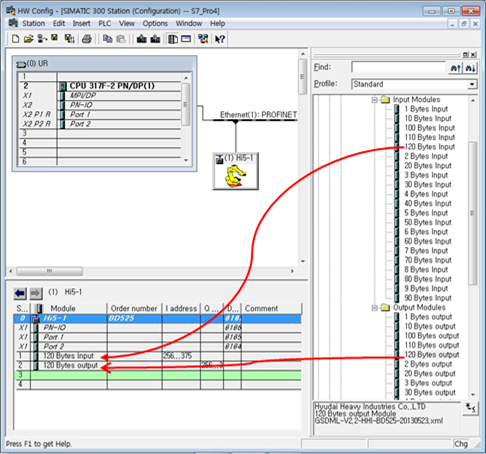The height and width of the screenshot is (454, 486).
Task: Open the Edit menu
Action: tap(59, 23)
